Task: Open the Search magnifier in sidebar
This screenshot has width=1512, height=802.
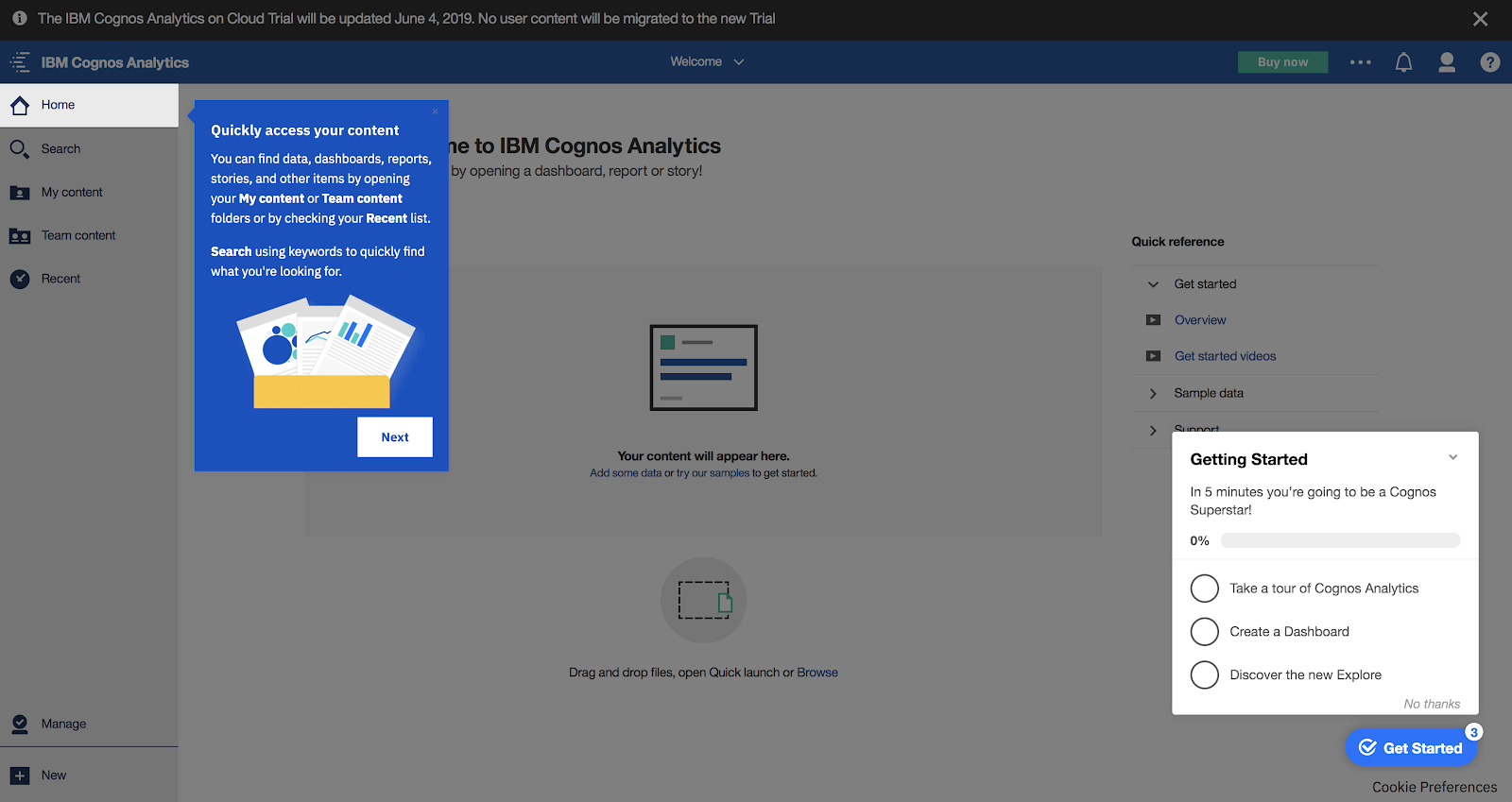Action: click(20, 149)
